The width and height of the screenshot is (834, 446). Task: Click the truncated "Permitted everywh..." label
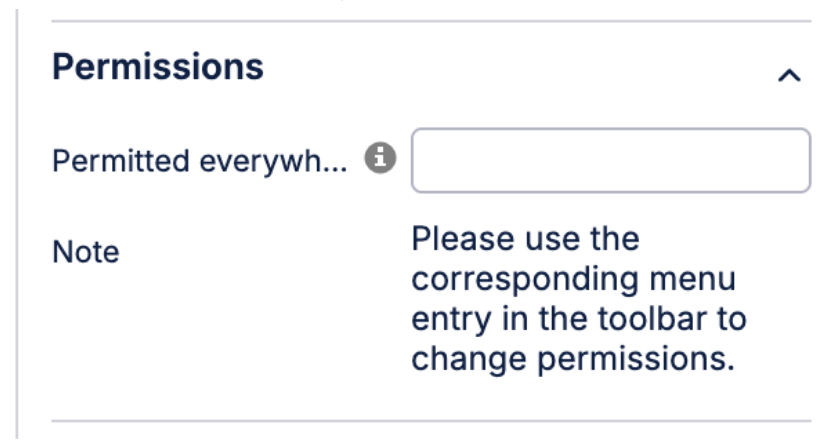click(x=198, y=160)
